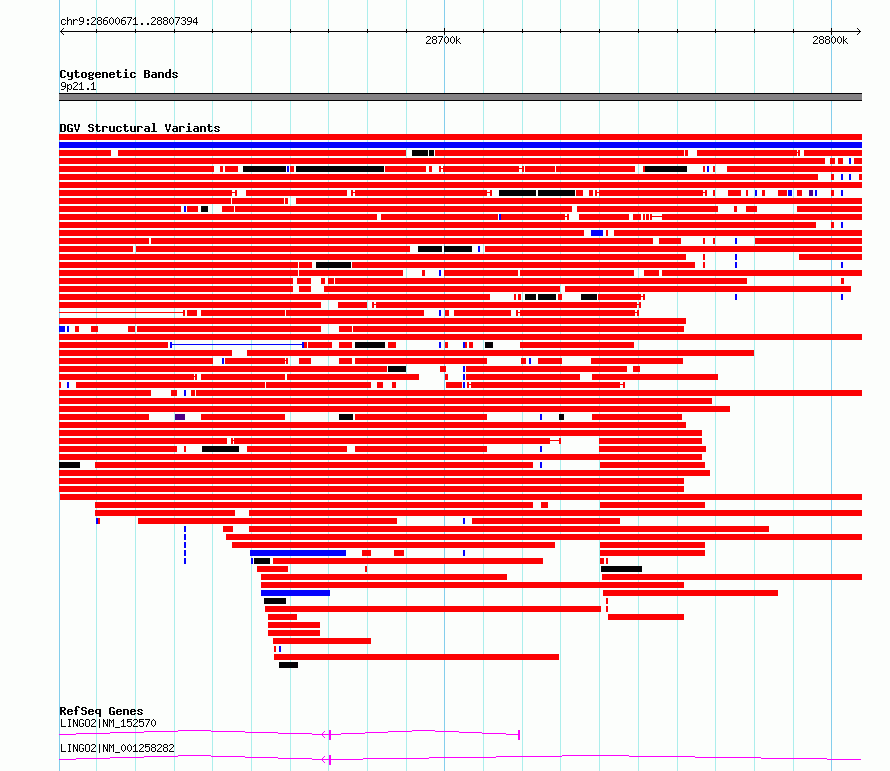Screen dimensions: 890x771
Task: Click the arrow exon marker of NM_001258282 gene
Action: tap(327, 760)
